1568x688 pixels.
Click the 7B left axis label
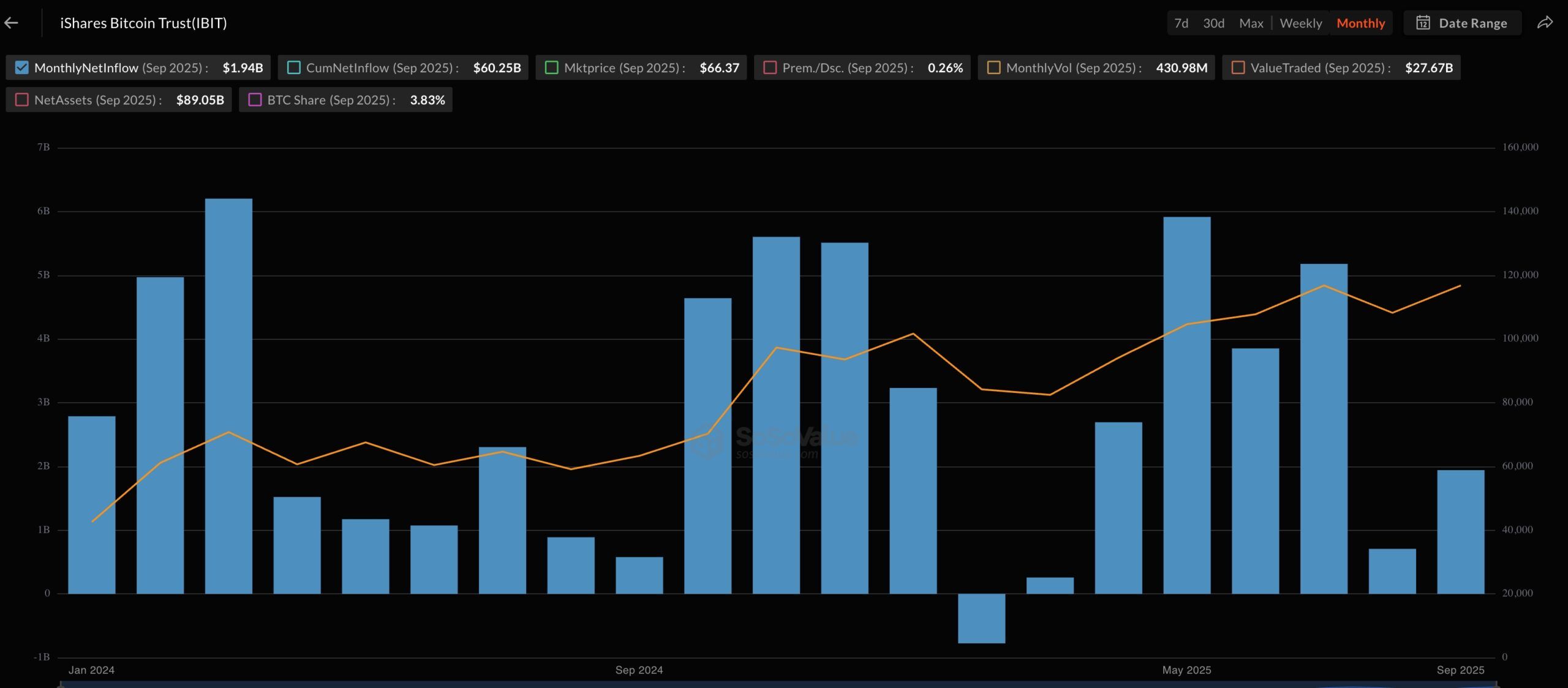tap(43, 147)
